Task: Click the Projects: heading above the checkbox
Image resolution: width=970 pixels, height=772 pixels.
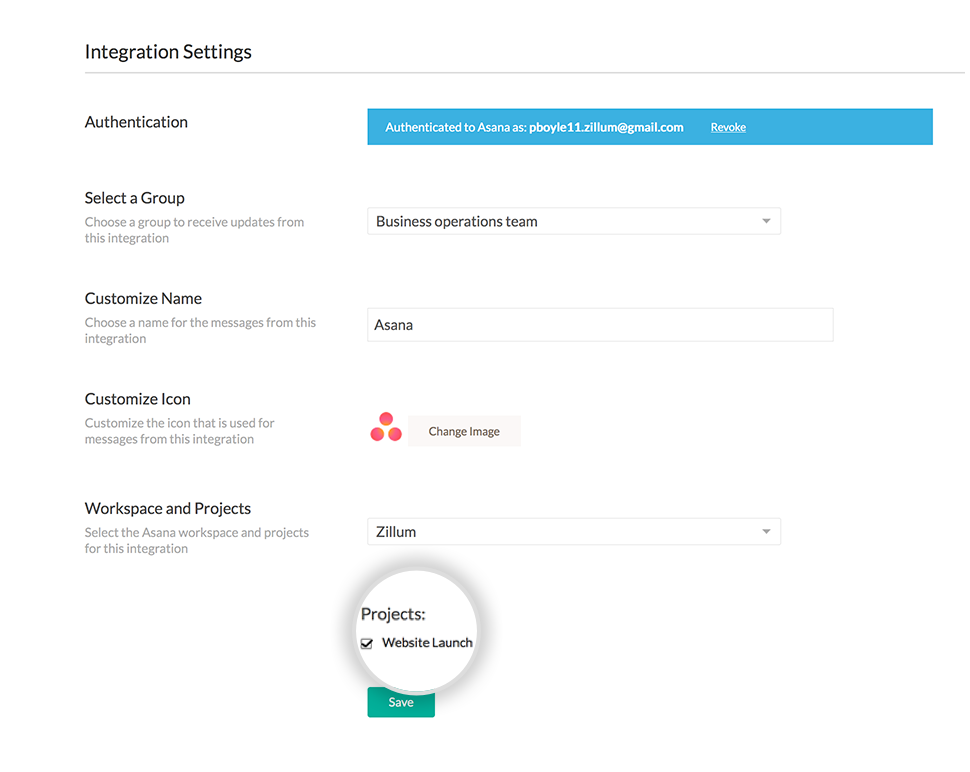Action: point(393,614)
